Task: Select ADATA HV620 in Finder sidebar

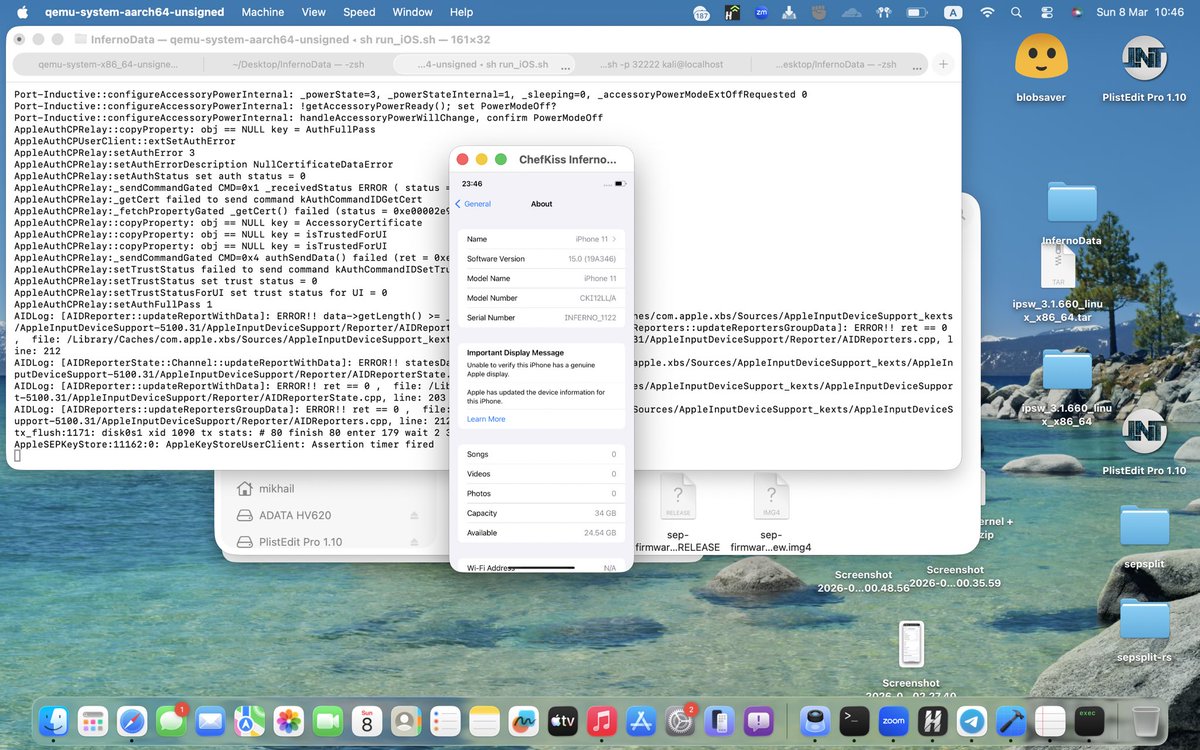Action: pos(282,516)
